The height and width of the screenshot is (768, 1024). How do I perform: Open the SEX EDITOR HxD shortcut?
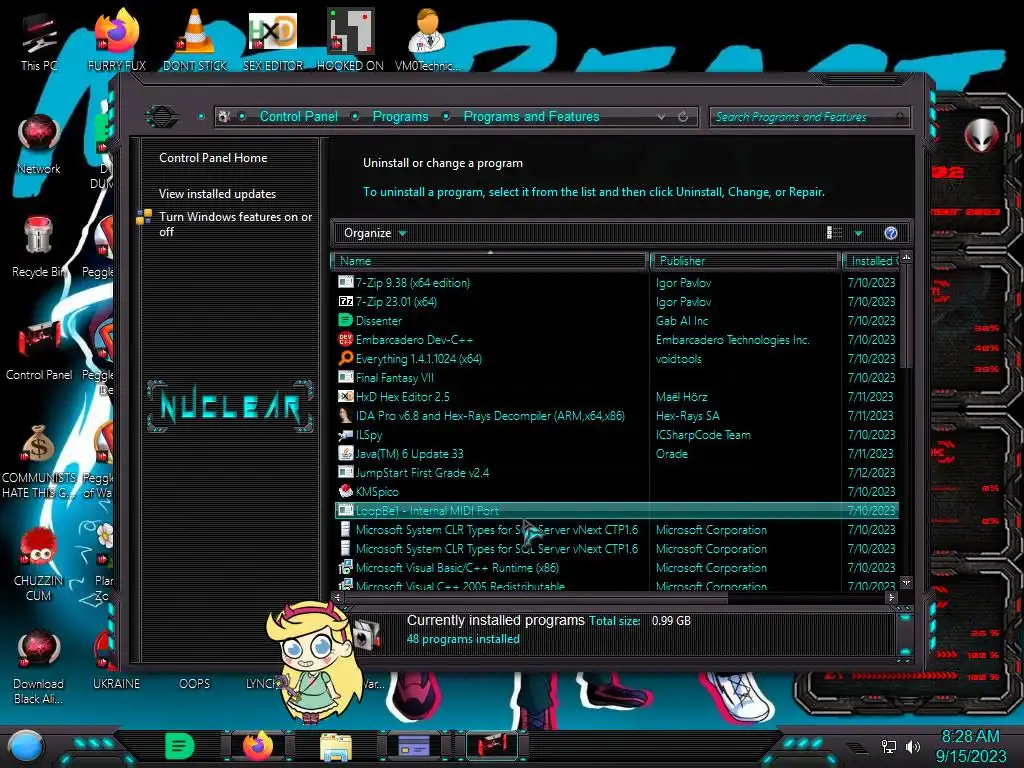(x=273, y=40)
